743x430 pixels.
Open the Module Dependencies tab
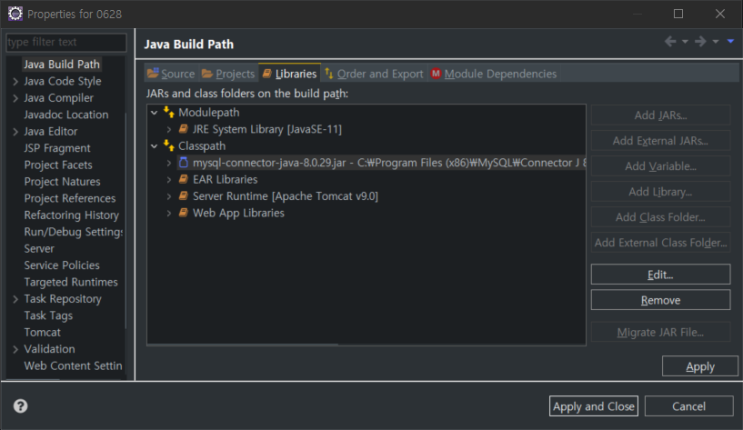[x=494, y=74]
